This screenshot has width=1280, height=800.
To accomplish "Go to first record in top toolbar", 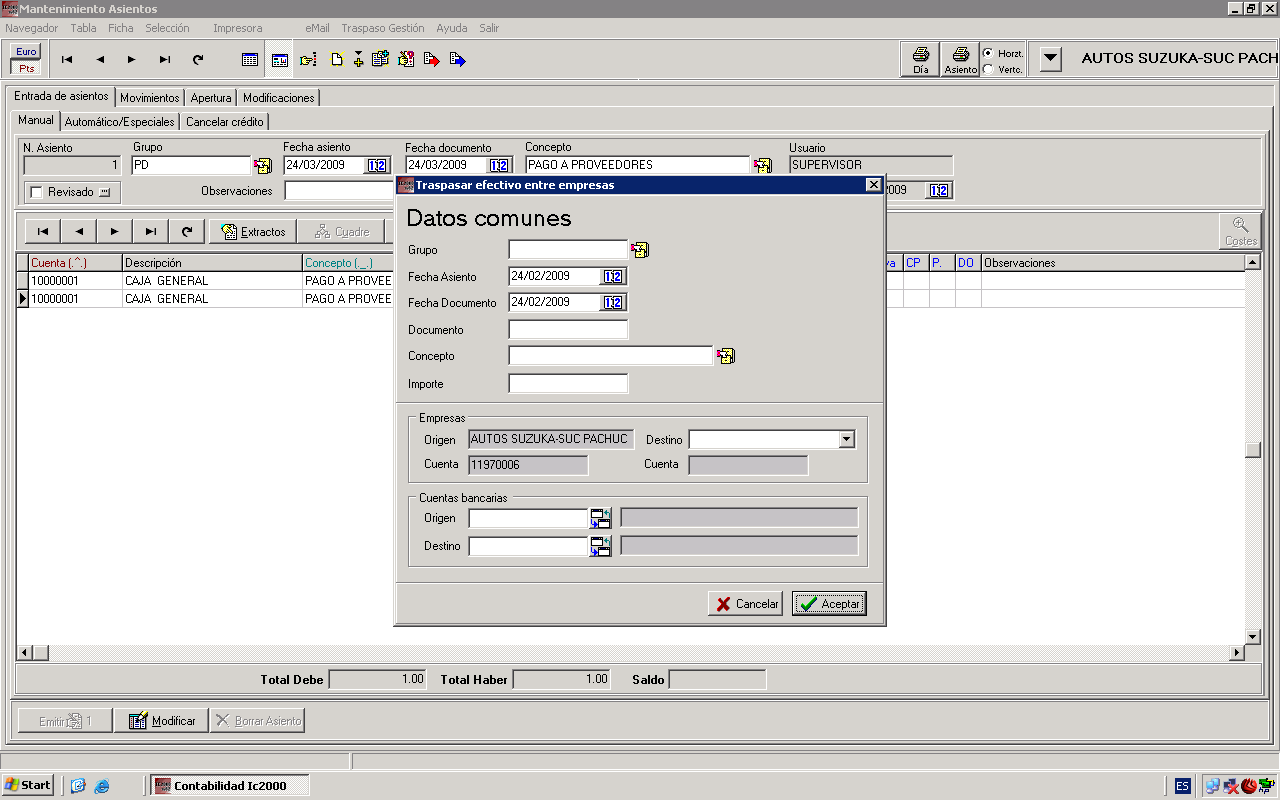I will (x=67, y=60).
